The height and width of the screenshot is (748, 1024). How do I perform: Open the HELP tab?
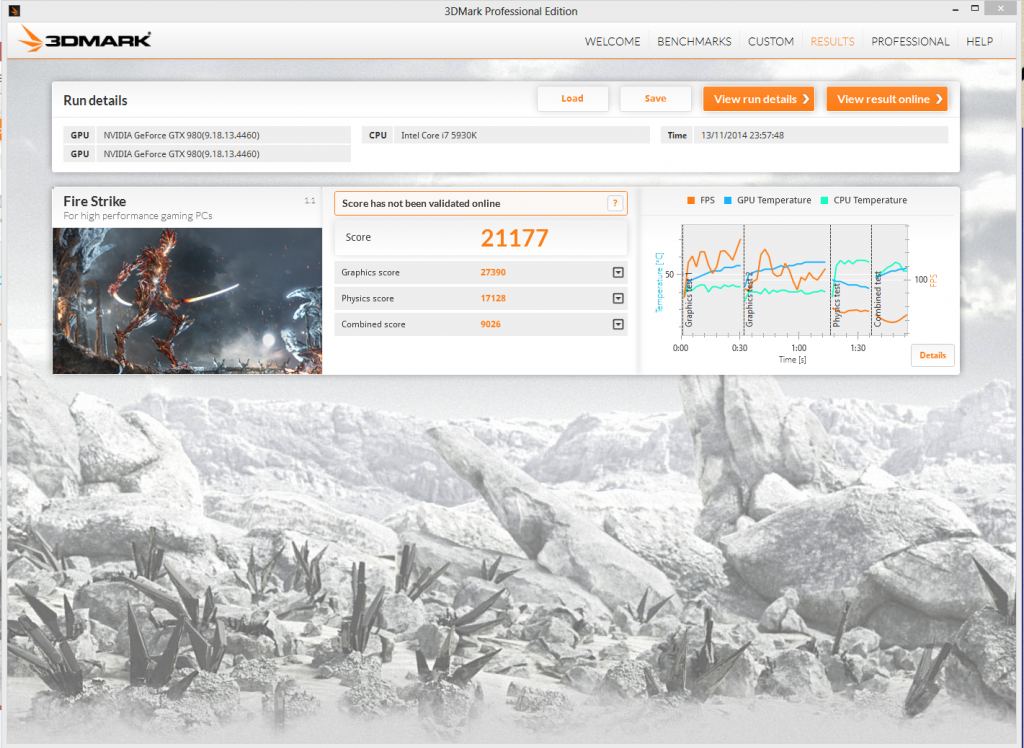click(979, 41)
